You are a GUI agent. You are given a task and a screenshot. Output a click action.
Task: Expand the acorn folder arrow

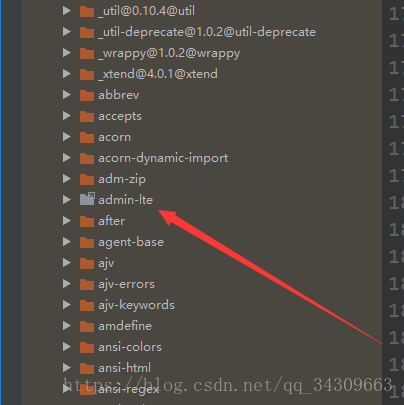(67, 137)
